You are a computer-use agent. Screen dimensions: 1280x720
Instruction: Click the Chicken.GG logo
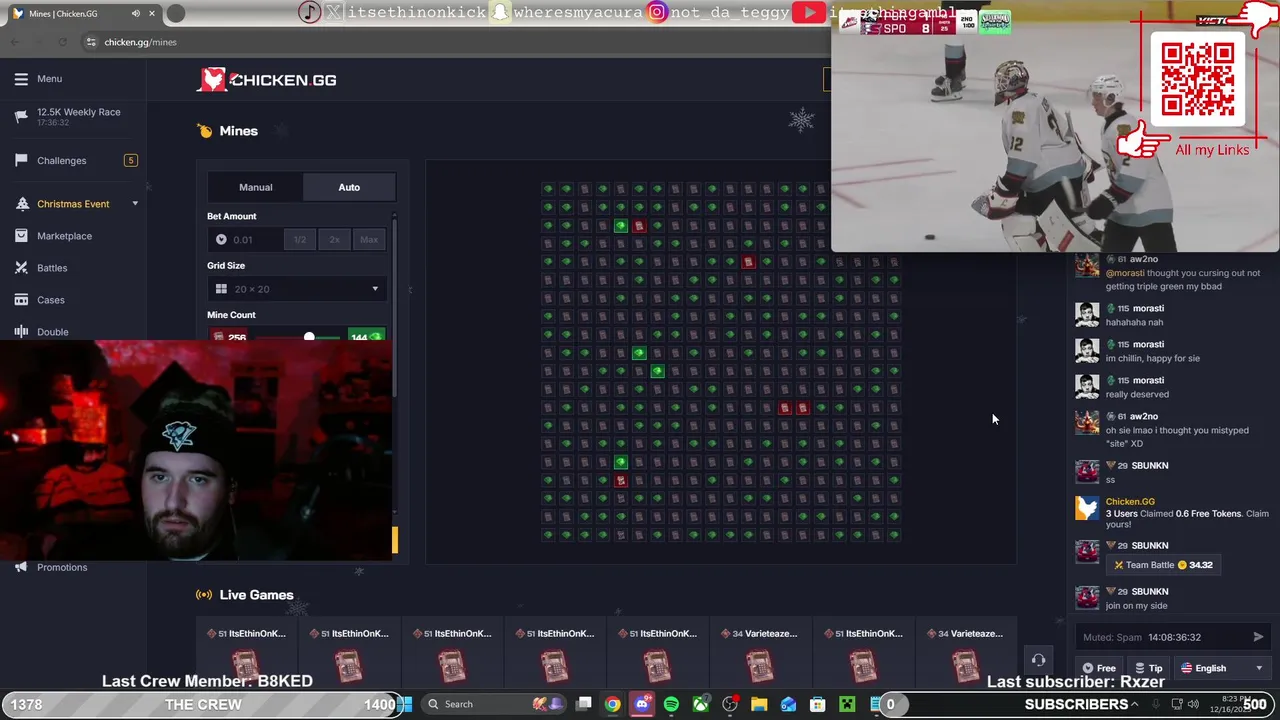[267, 80]
